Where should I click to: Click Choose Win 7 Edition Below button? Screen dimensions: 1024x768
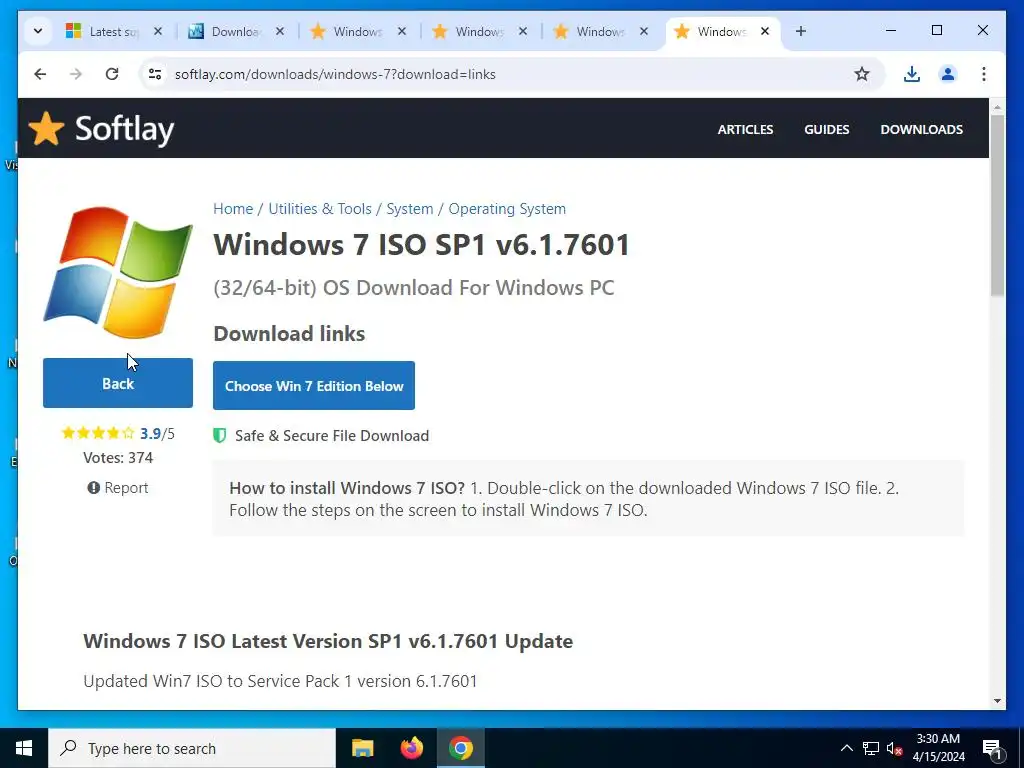314,386
